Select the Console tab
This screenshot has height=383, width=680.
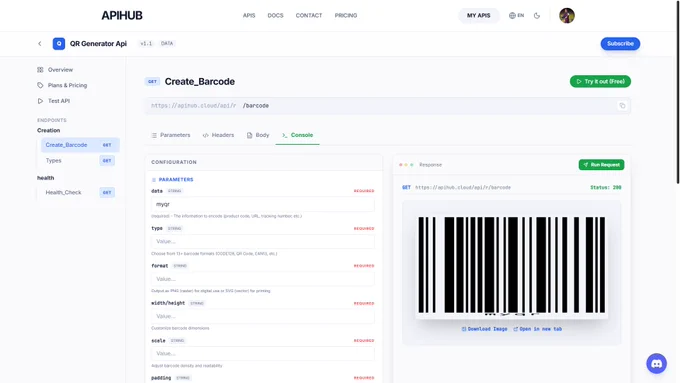tap(298, 135)
